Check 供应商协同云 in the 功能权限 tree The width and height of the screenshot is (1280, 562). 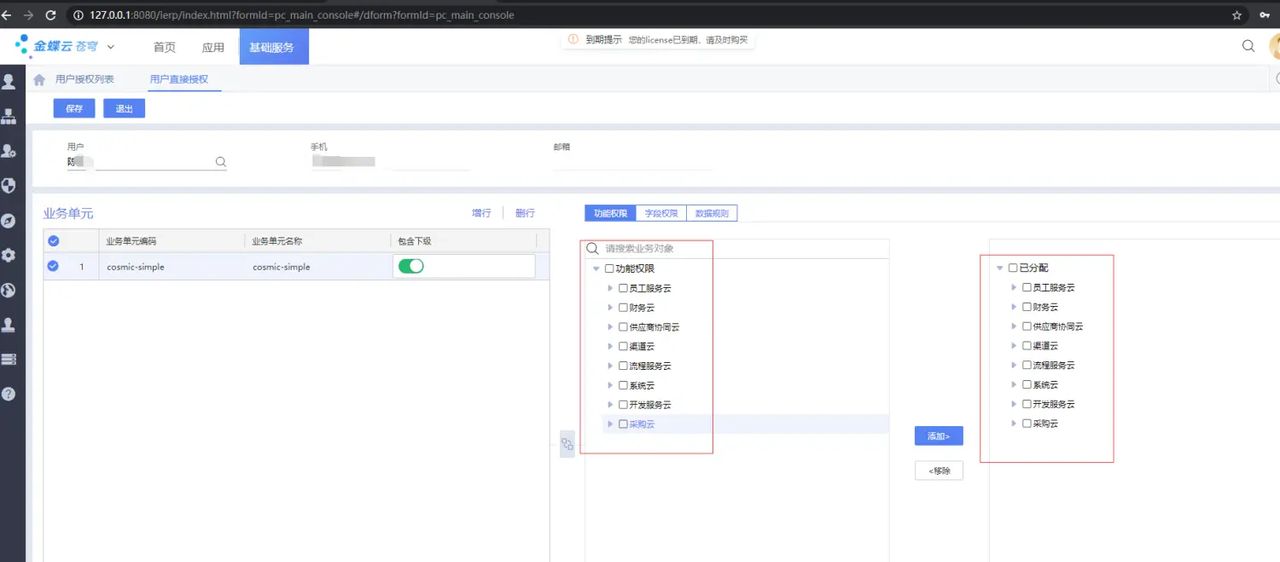click(x=623, y=327)
